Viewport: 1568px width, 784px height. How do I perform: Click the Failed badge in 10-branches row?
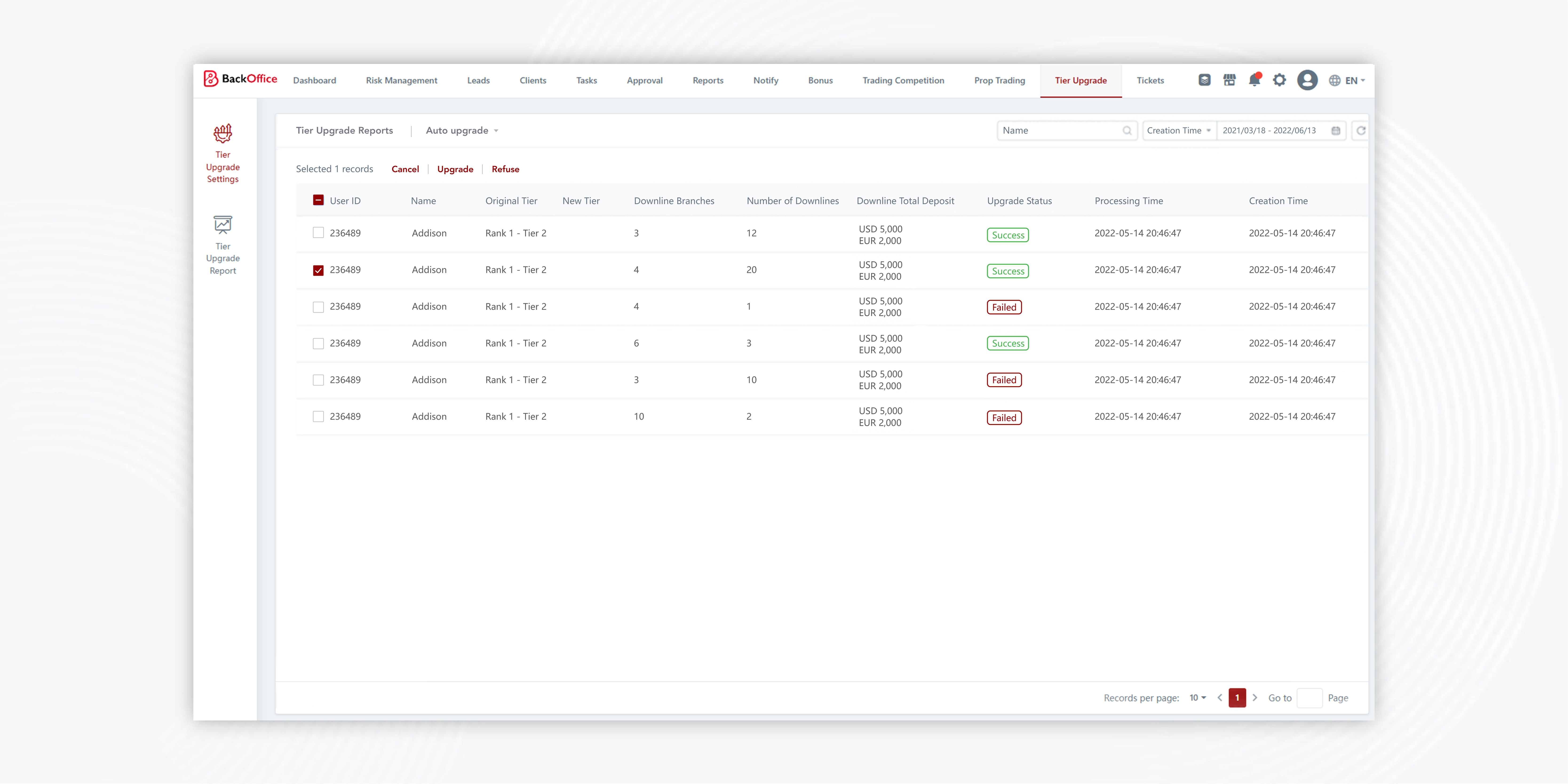click(1004, 418)
